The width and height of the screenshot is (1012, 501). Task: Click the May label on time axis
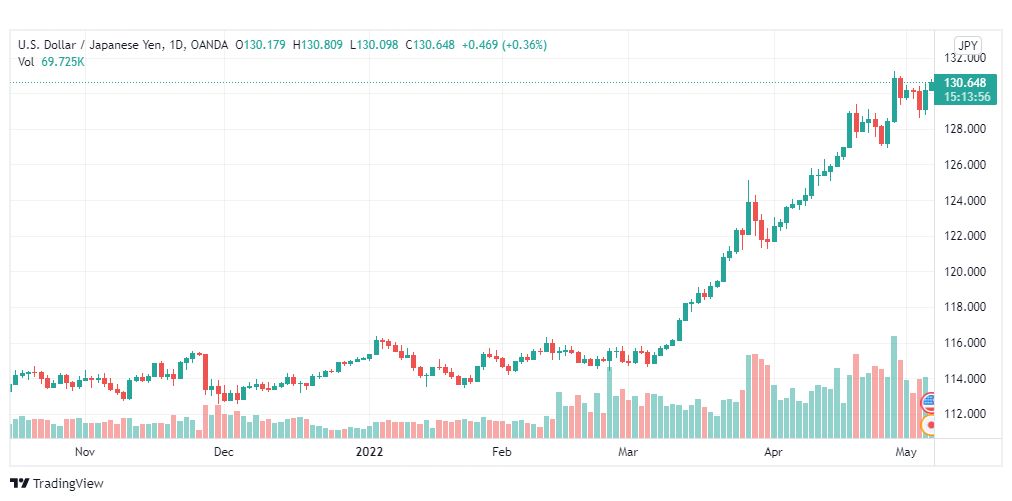pyautogui.click(x=906, y=452)
